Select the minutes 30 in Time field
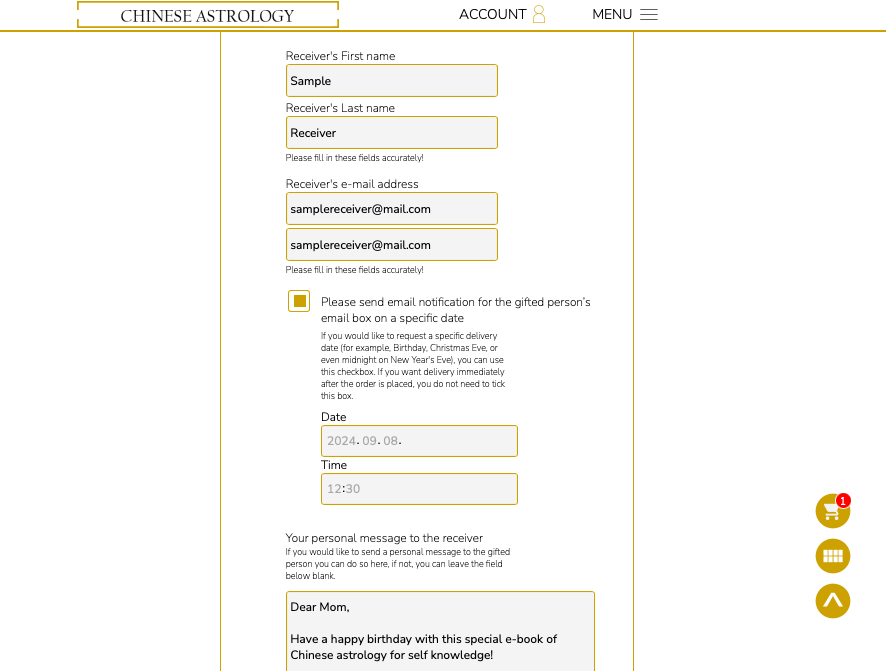Screen dimensions: 886x671 pyautogui.click(x=353, y=489)
